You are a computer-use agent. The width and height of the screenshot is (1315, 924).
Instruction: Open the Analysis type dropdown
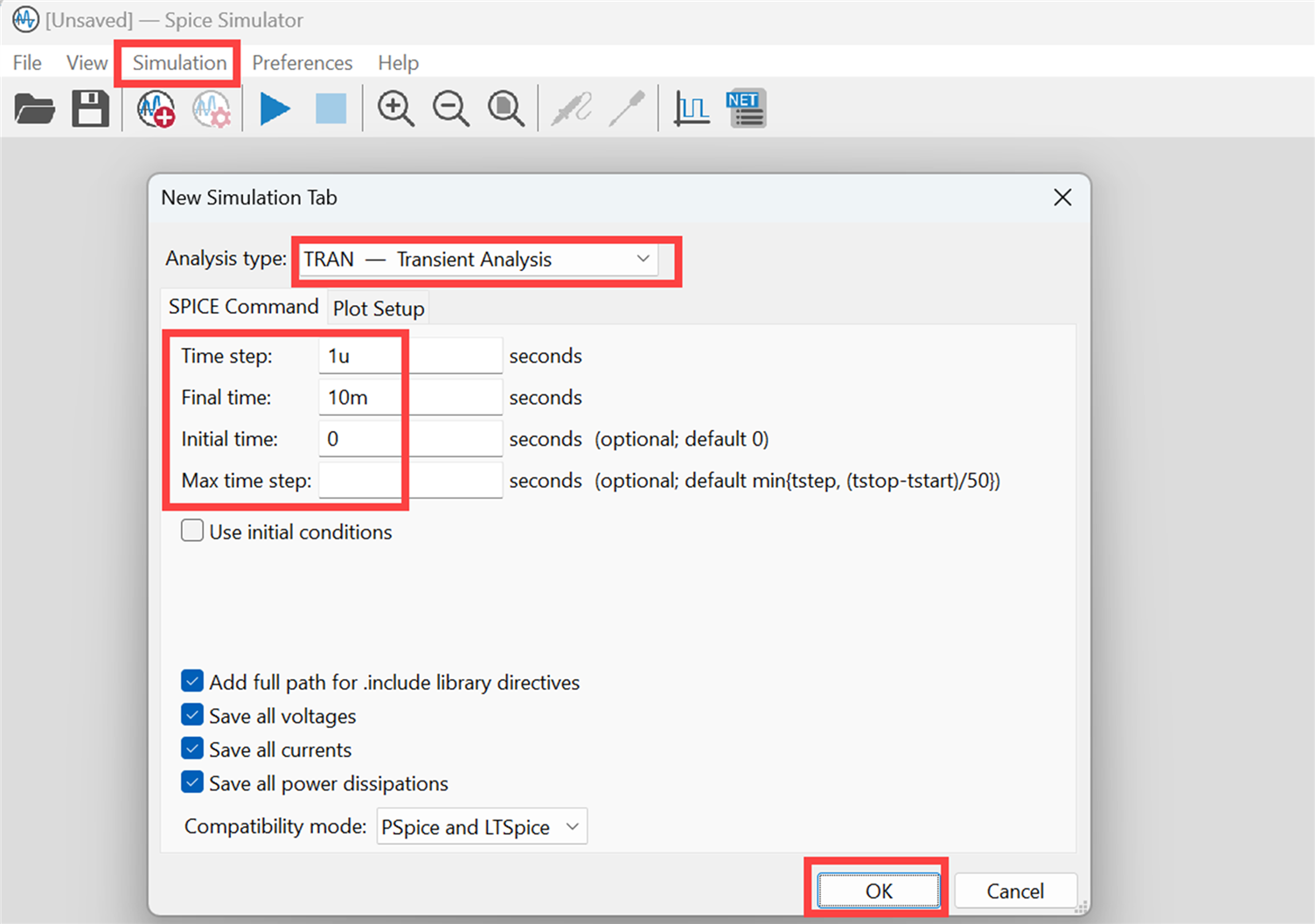pyautogui.click(x=477, y=260)
